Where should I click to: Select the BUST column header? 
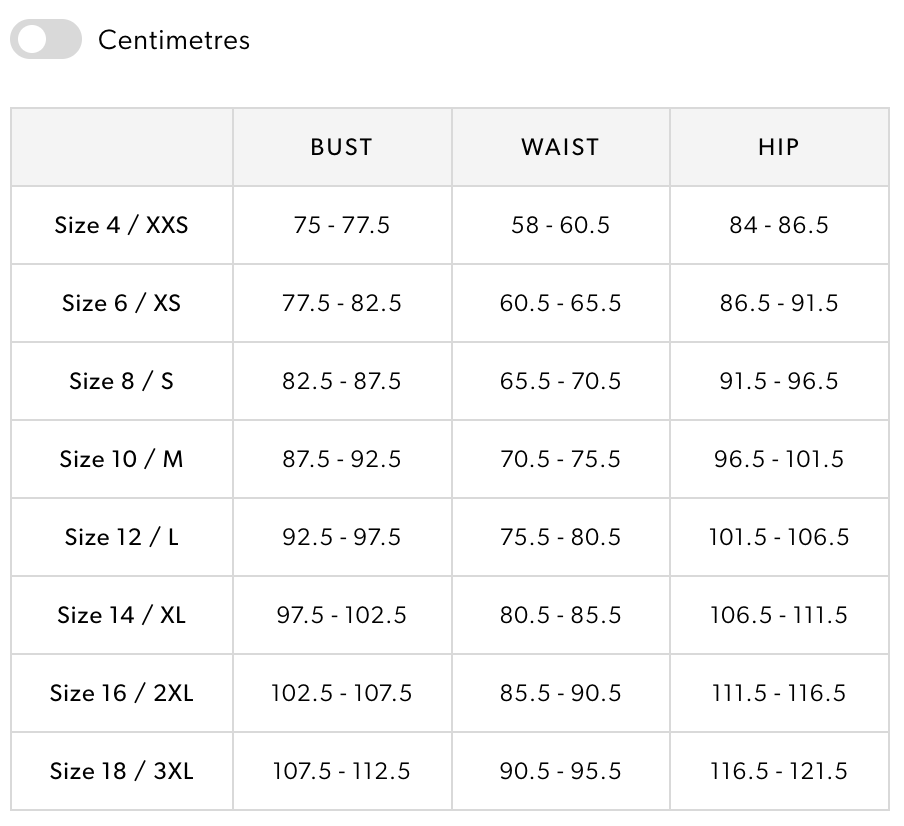point(342,147)
